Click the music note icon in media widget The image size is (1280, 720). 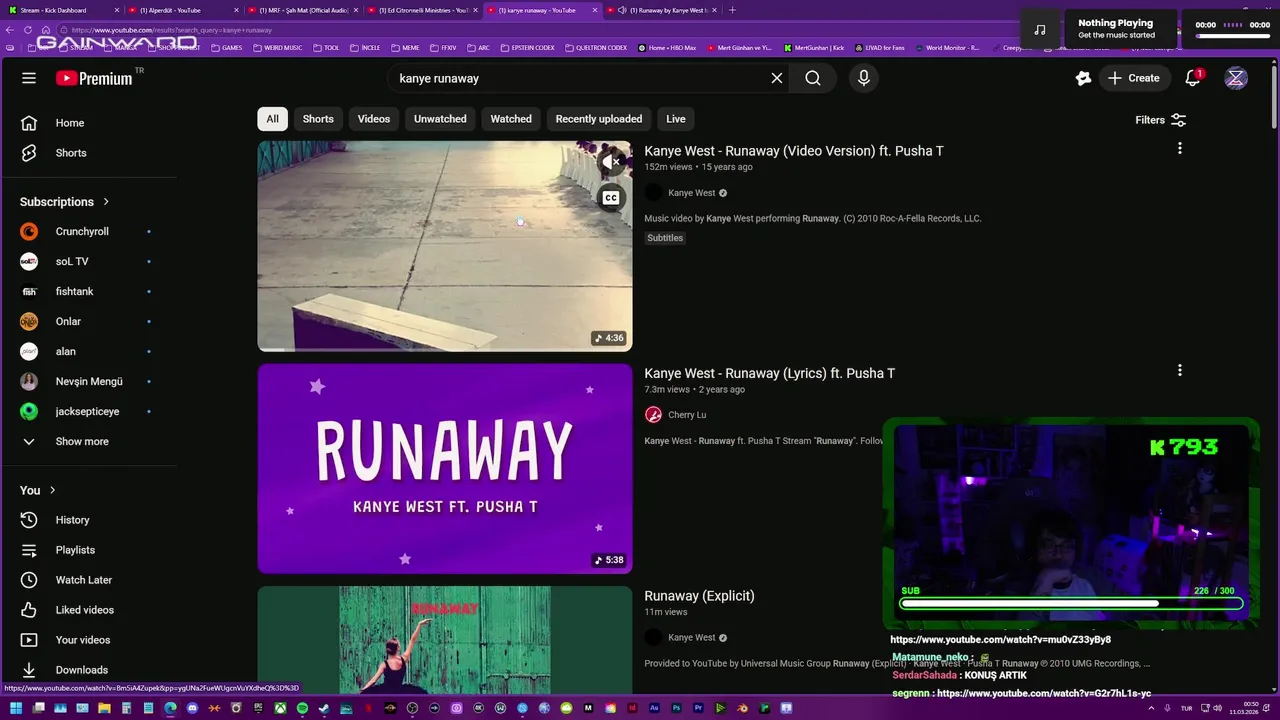[x=1040, y=29]
